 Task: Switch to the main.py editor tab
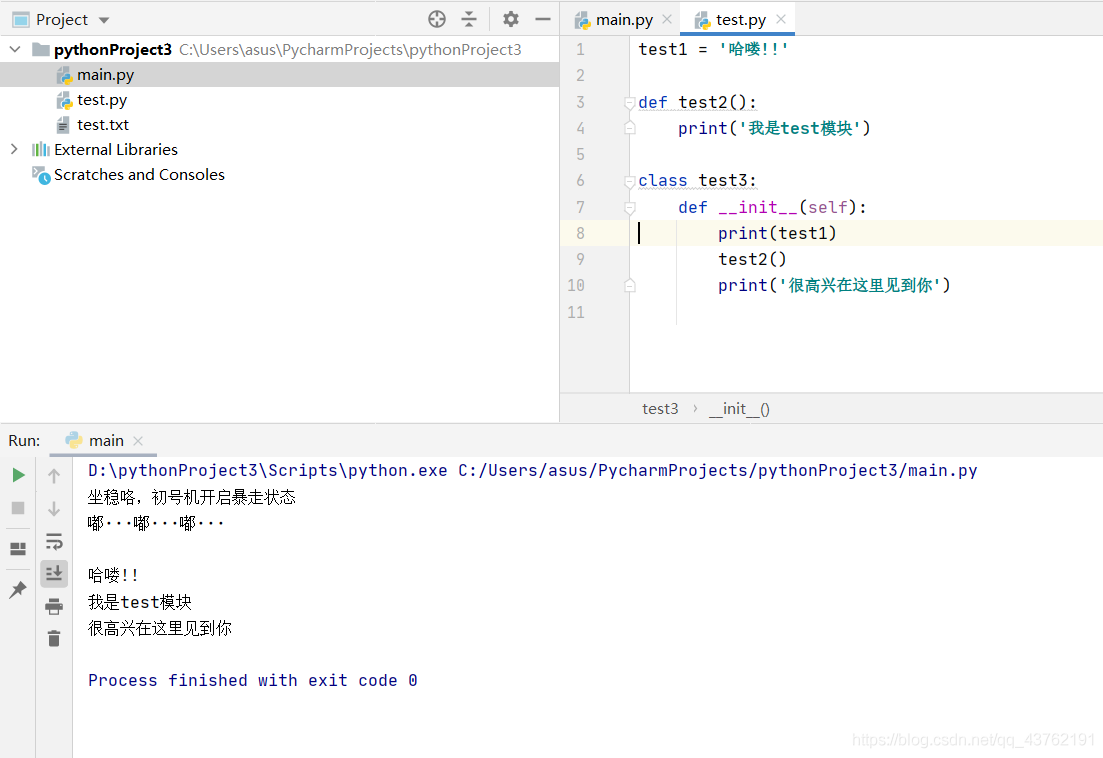pos(624,20)
